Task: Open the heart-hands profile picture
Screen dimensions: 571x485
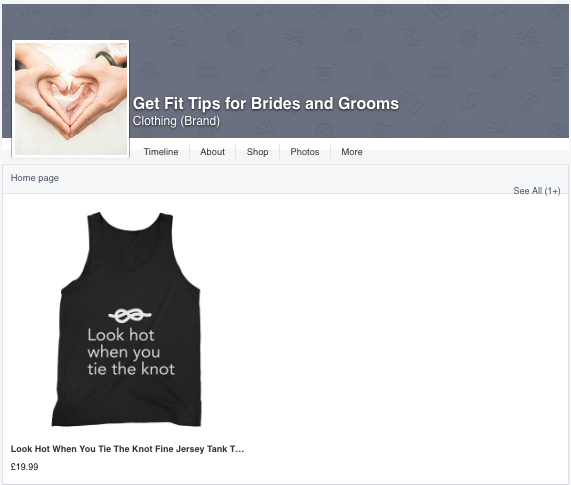Action: click(71, 99)
